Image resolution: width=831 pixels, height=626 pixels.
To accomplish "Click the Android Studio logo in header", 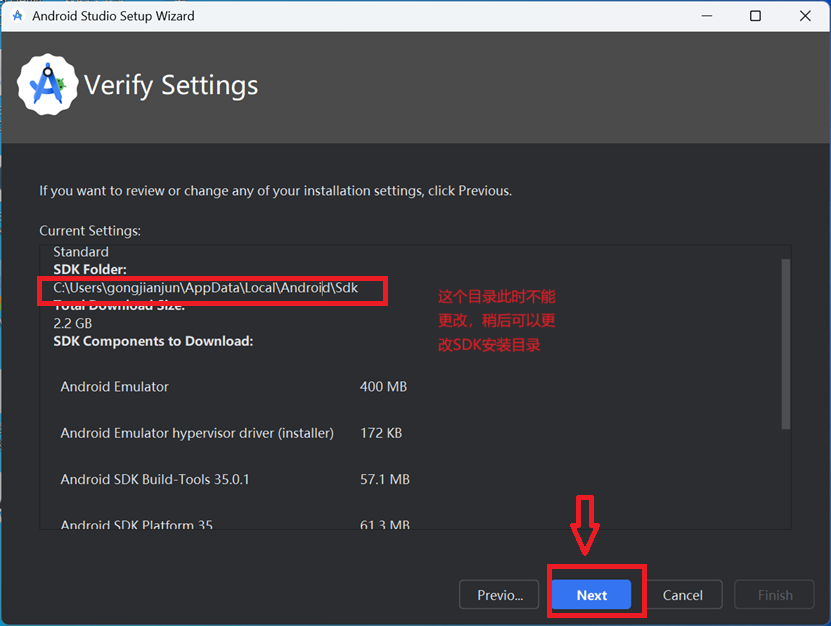I will click(48, 85).
